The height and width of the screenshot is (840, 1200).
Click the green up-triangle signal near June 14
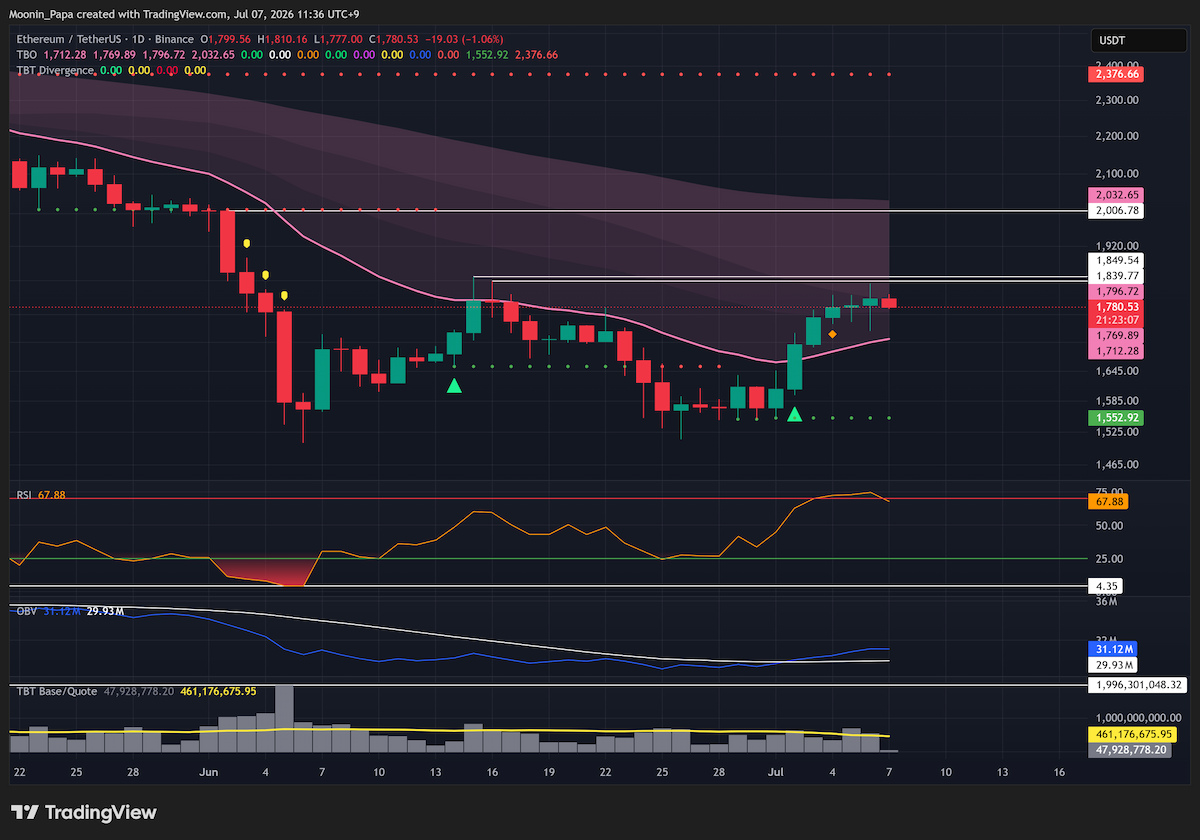[454, 385]
